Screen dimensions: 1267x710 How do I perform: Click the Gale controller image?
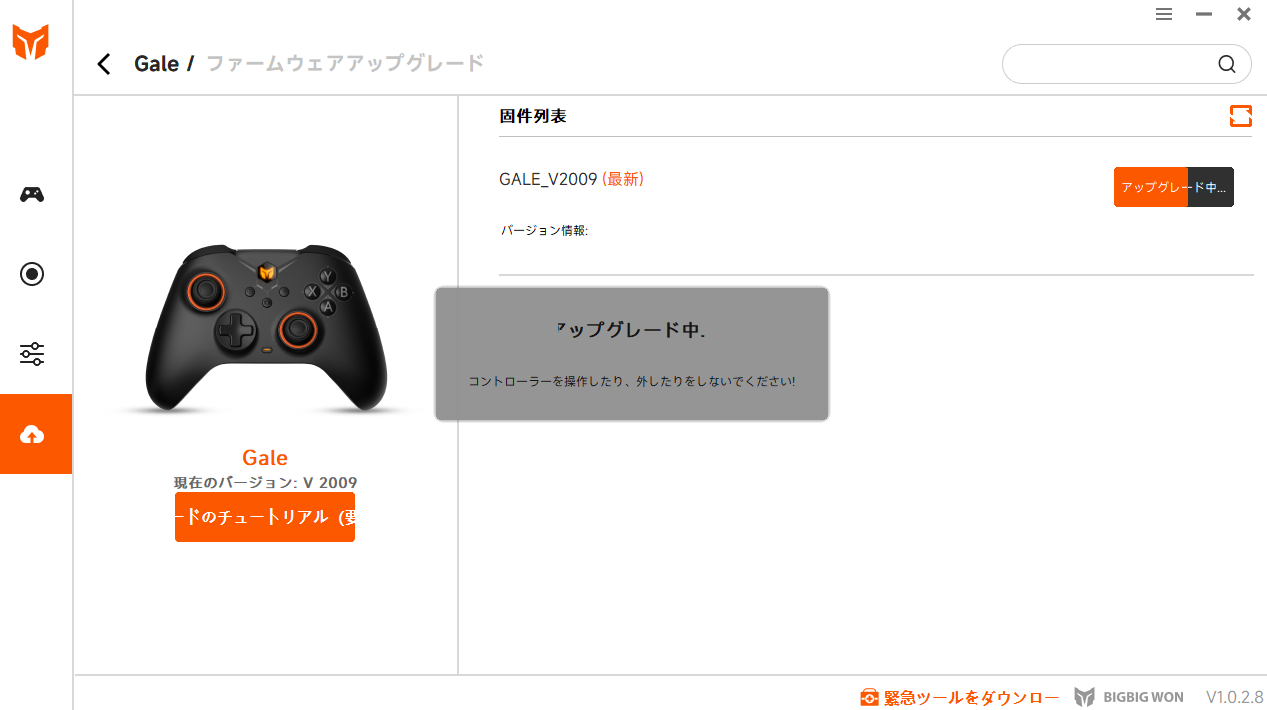265,326
